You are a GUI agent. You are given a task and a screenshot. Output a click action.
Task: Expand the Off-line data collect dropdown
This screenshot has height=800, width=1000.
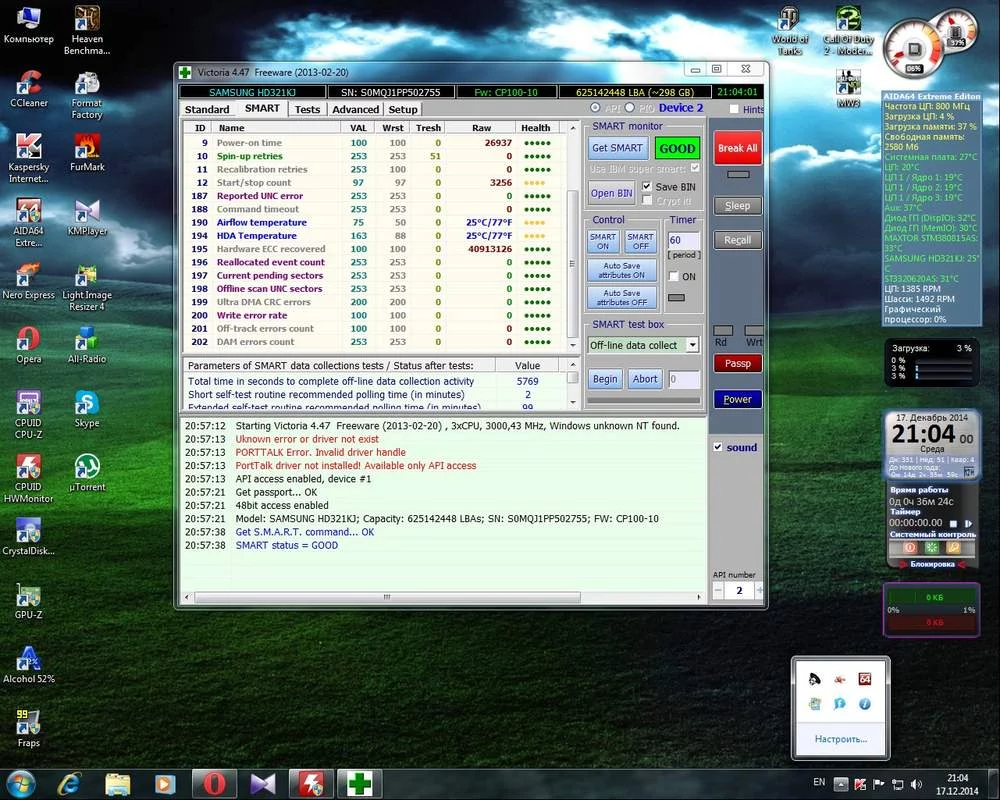(x=691, y=345)
